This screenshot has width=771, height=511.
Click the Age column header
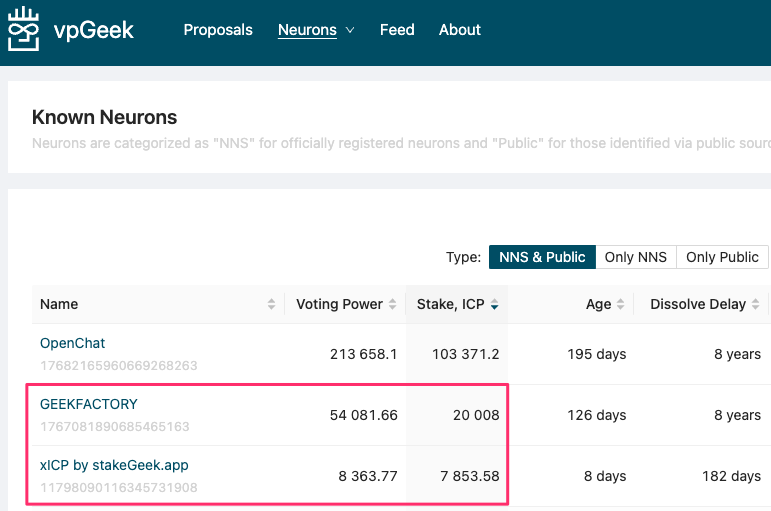[x=571, y=304]
